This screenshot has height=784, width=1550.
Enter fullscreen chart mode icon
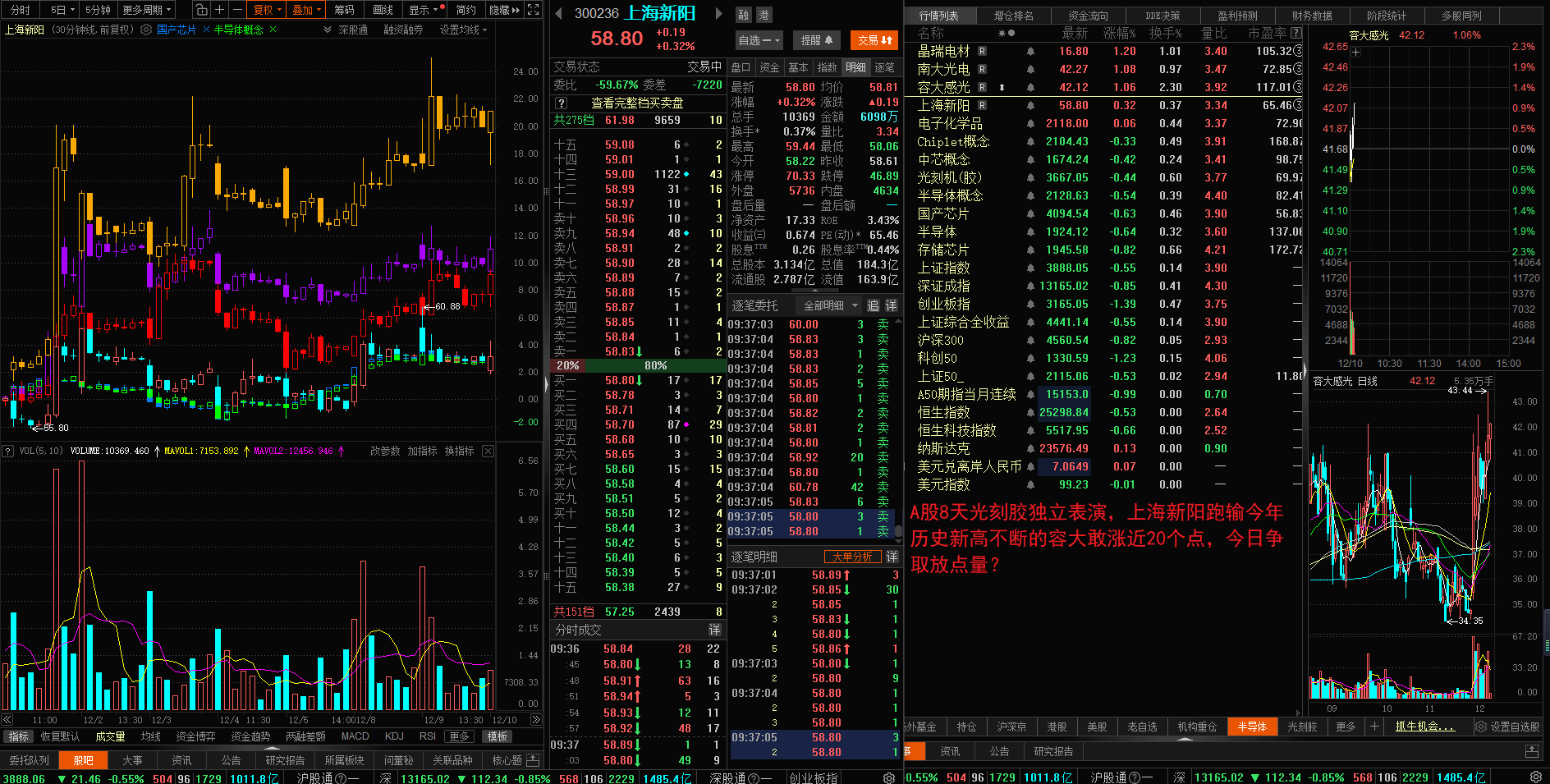click(x=533, y=10)
